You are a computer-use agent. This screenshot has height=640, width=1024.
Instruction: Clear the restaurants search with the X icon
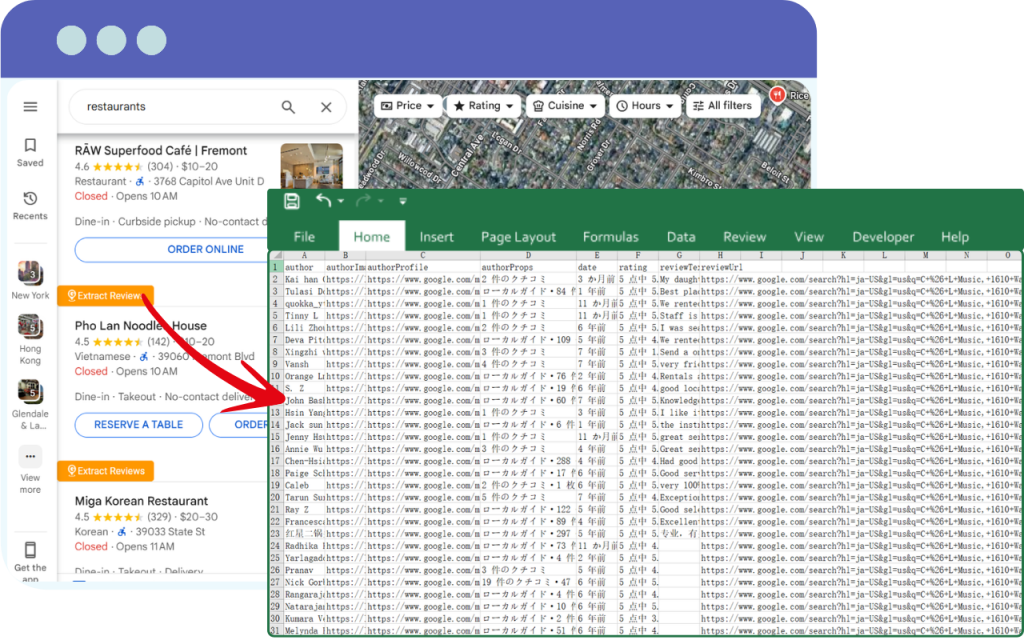325,106
